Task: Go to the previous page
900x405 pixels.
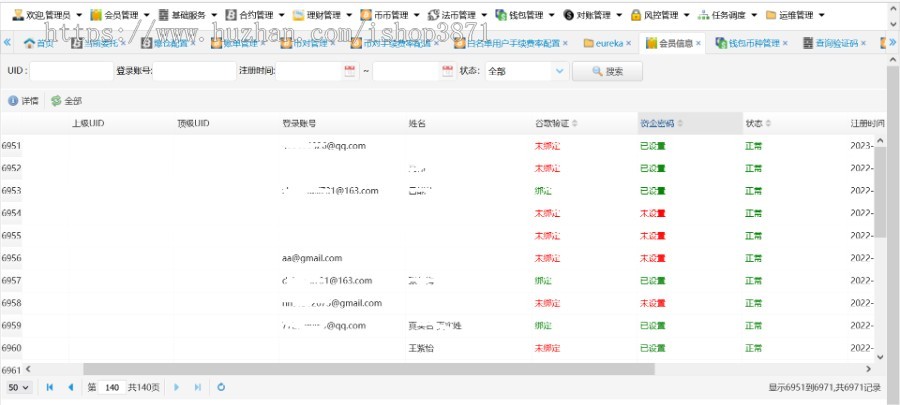Action: point(71,387)
